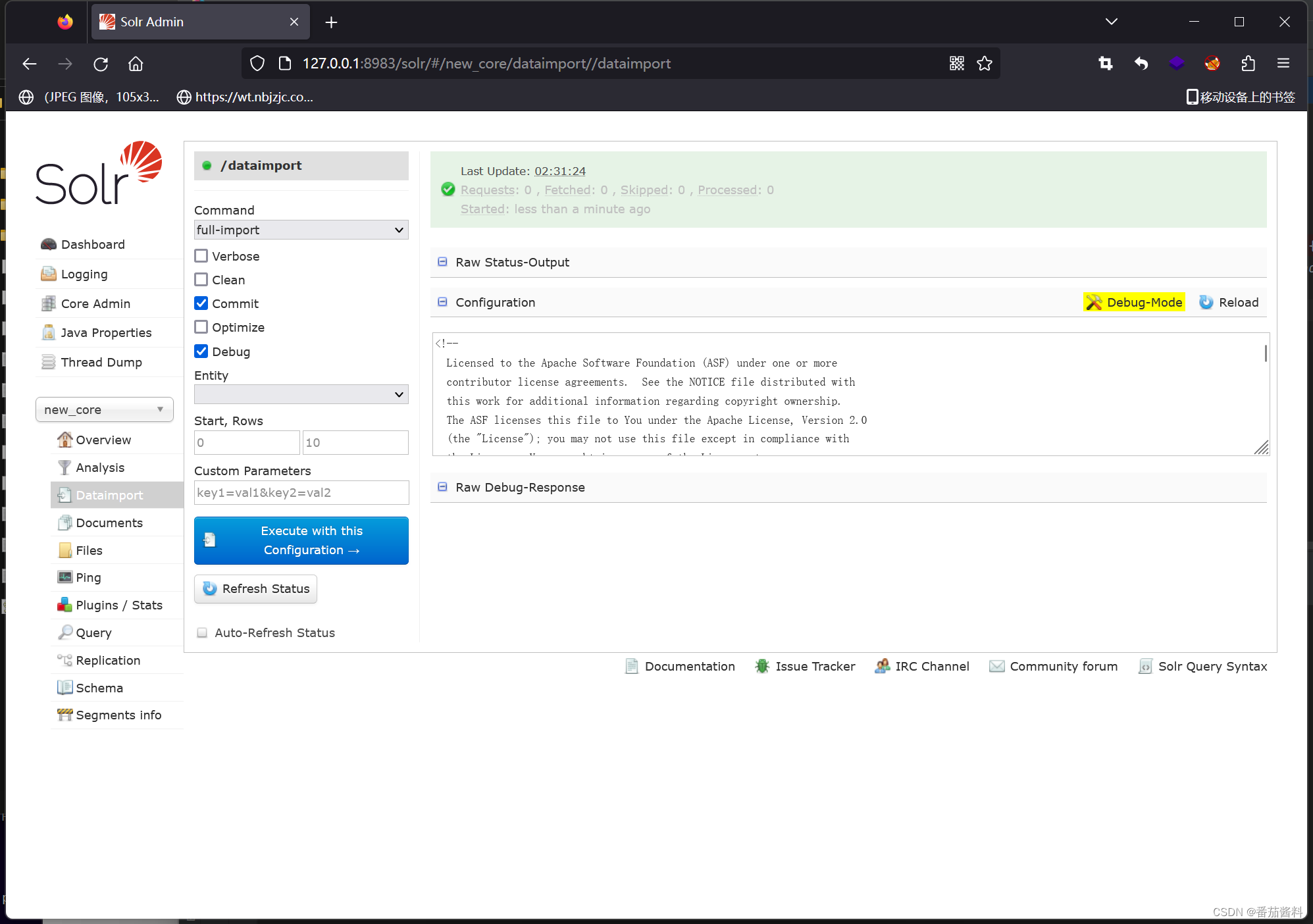Viewport: 1313px width, 924px height.
Task: Click the Refresh Status button
Action: pyautogui.click(x=255, y=588)
